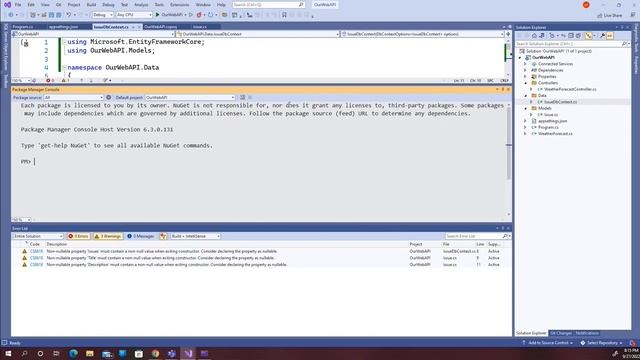Image resolution: width=640 pixels, height=360 pixels.
Task: Select IssueDbContext.cs in Solution Explorer
Action: point(560,102)
